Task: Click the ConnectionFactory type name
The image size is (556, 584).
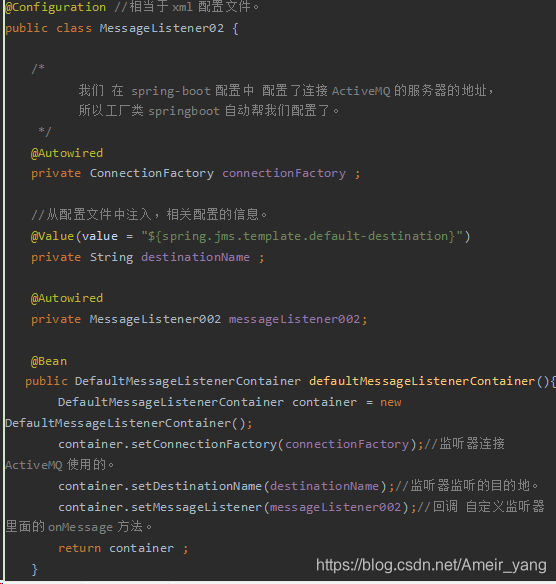Action: point(152,173)
